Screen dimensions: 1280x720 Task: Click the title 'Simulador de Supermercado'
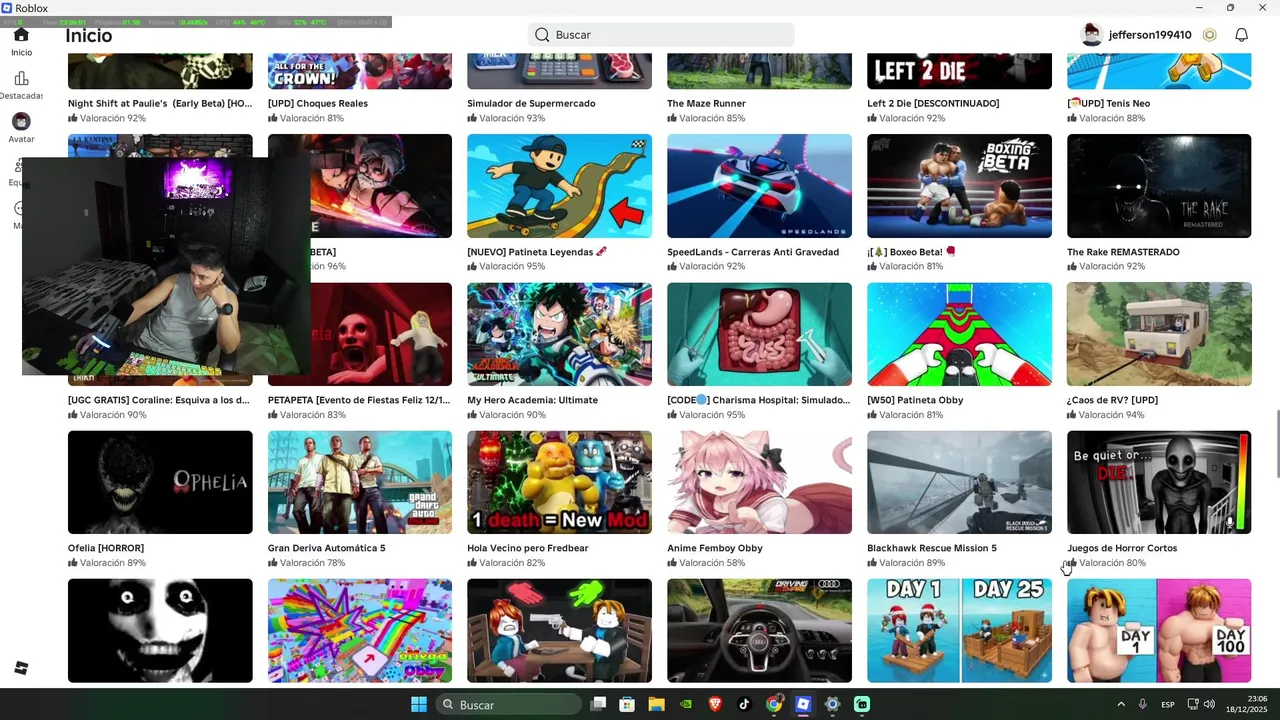[531, 103]
